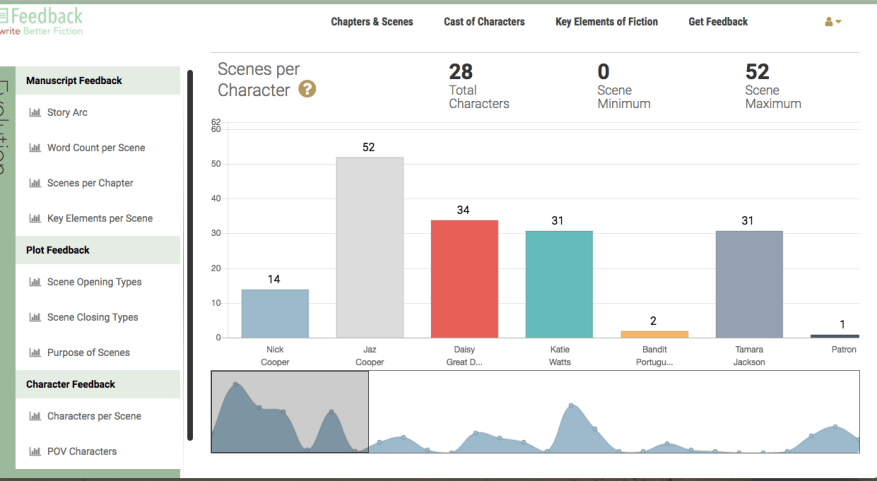This screenshot has height=481, width=877.
Task: Click the Word Count per Scene icon
Action: click(34, 148)
